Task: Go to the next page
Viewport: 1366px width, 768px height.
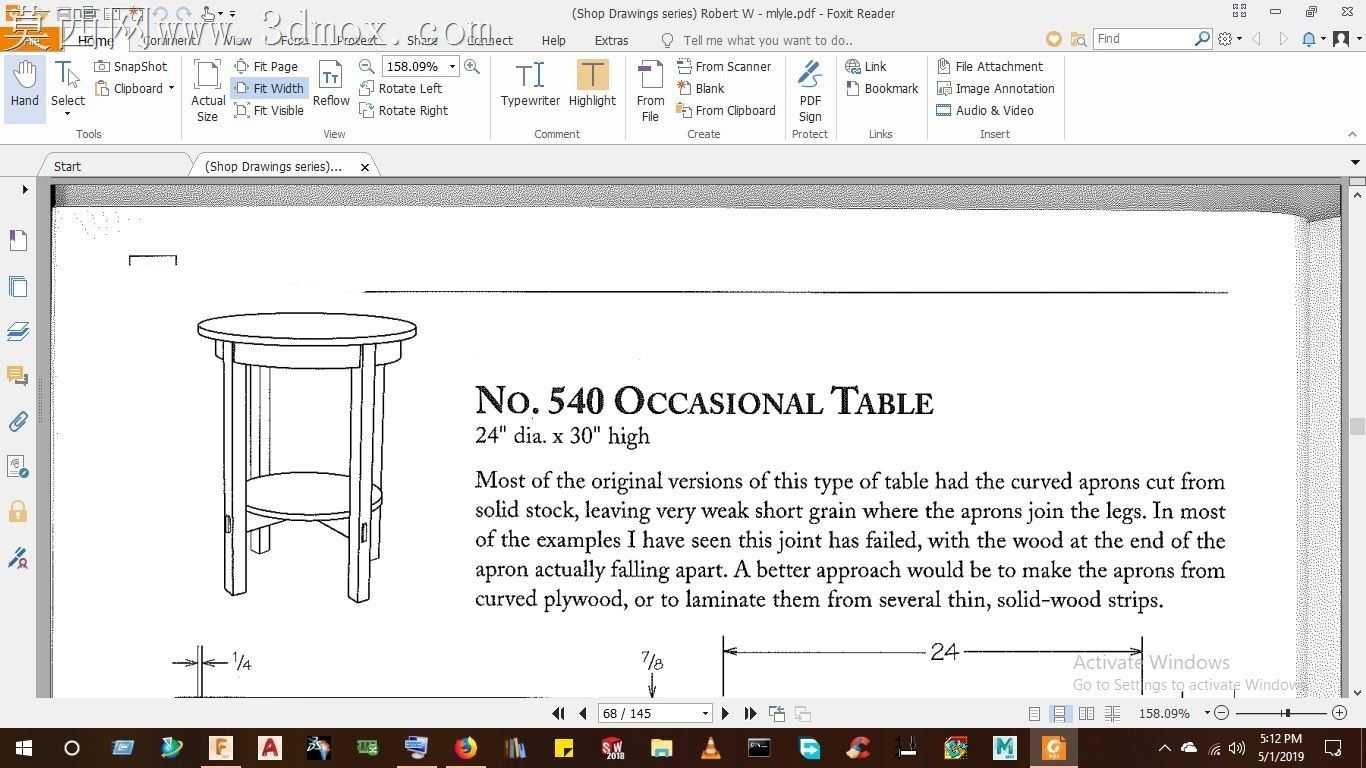Action: click(x=726, y=713)
